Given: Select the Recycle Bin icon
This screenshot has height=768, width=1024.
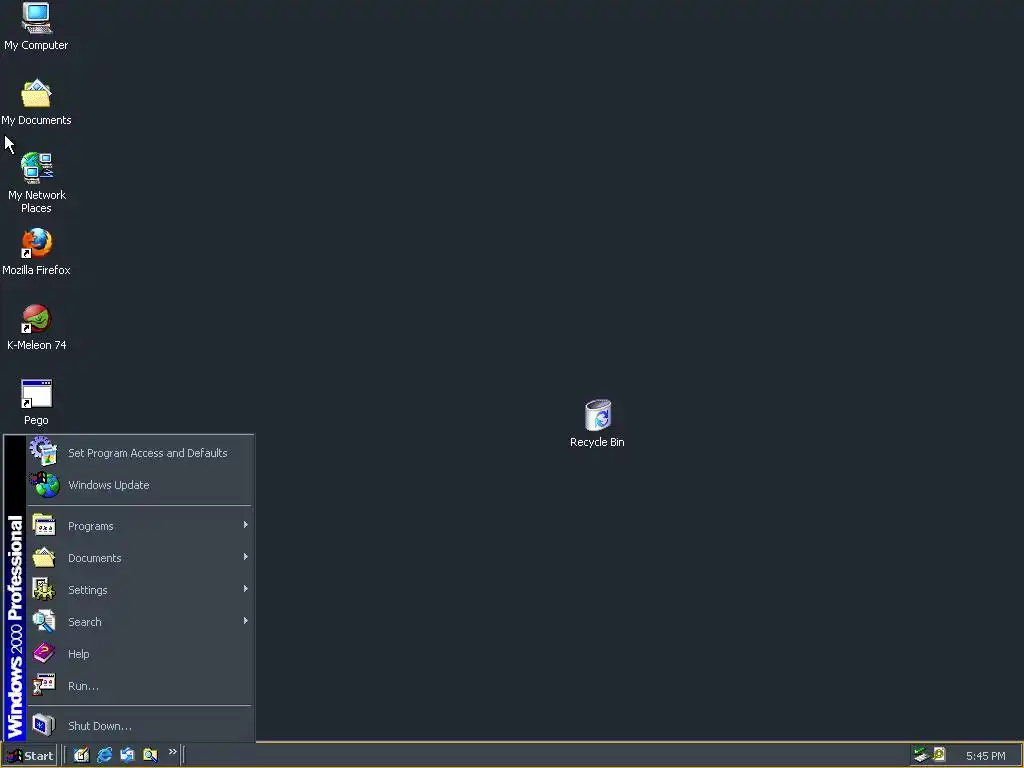Looking at the screenshot, I should tap(597, 423).
